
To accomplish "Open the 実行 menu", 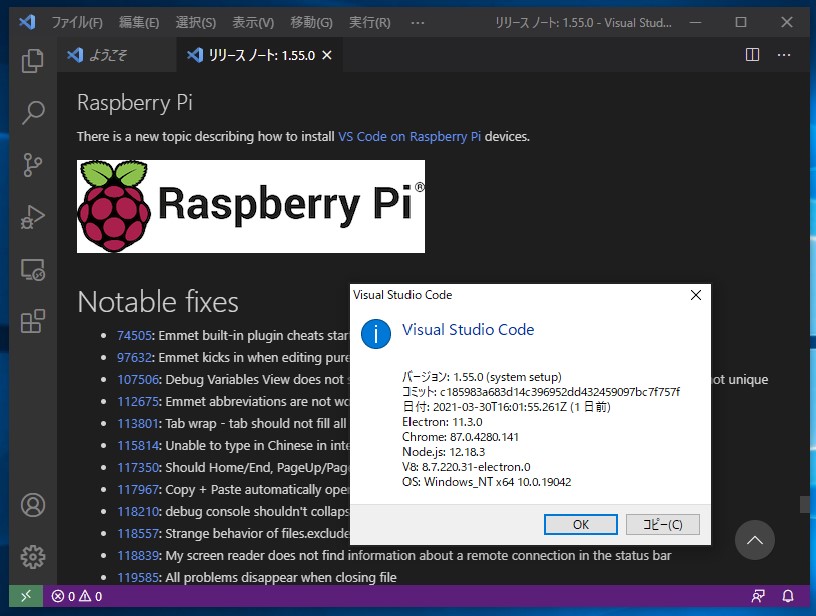I will [x=370, y=20].
